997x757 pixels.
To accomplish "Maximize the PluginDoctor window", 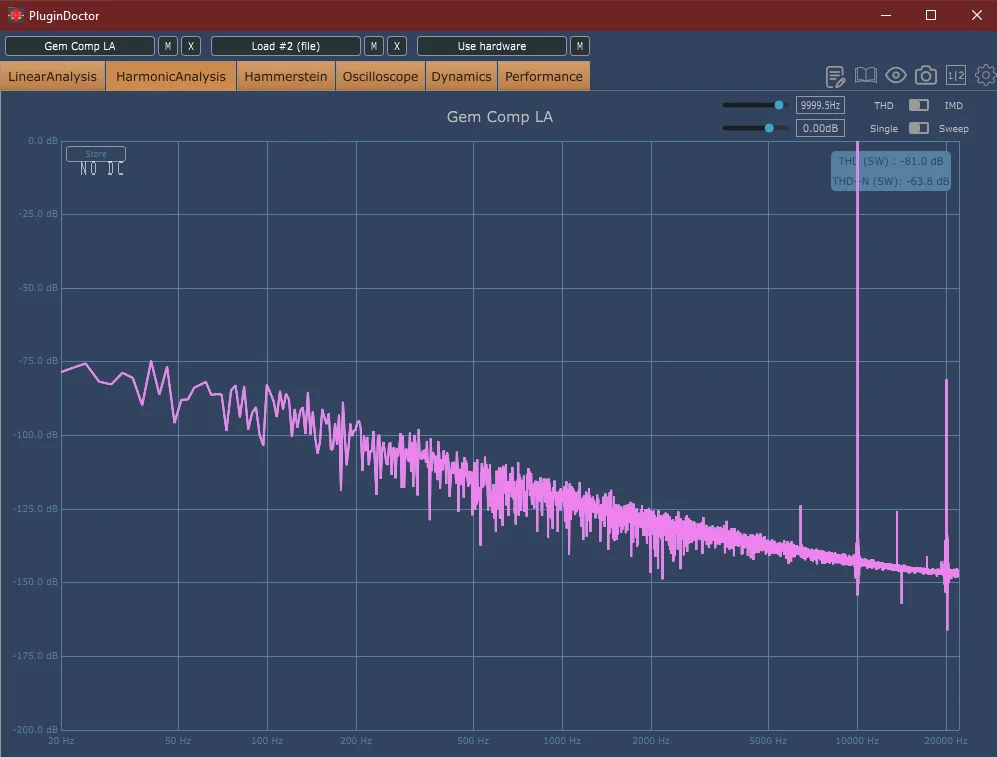I will click(x=931, y=15).
